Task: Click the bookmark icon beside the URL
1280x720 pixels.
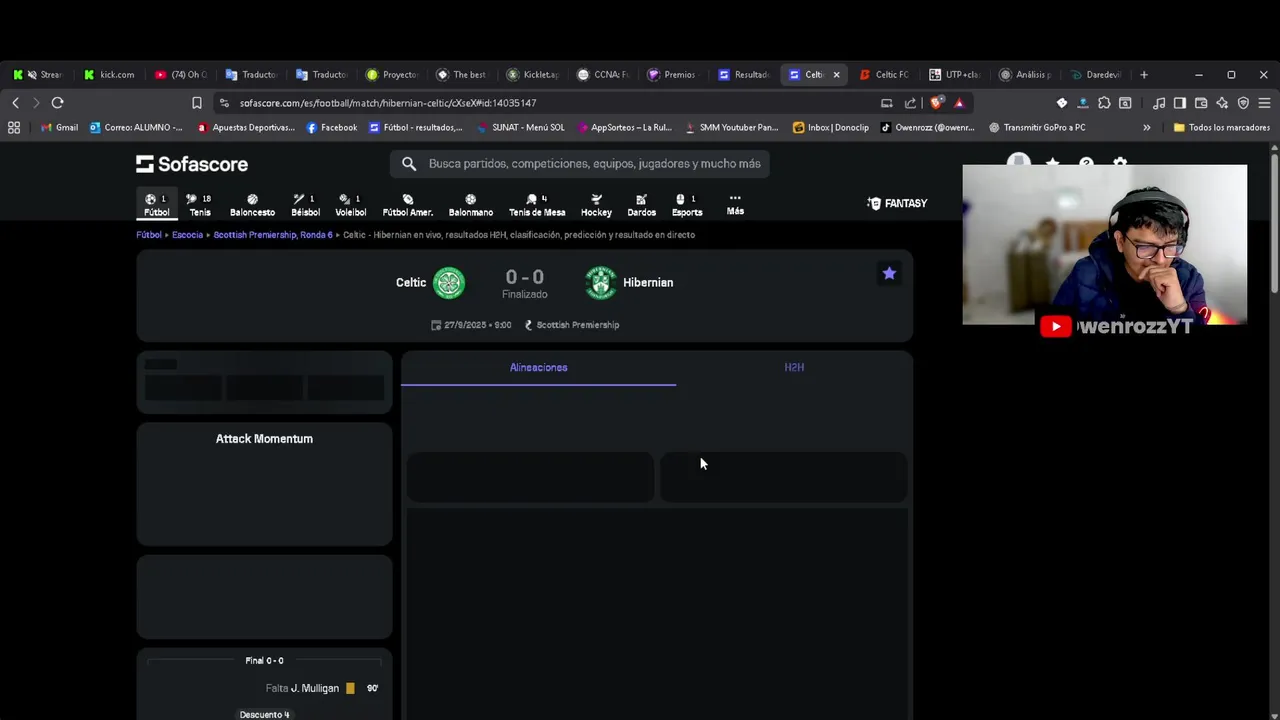Action: [x=197, y=103]
